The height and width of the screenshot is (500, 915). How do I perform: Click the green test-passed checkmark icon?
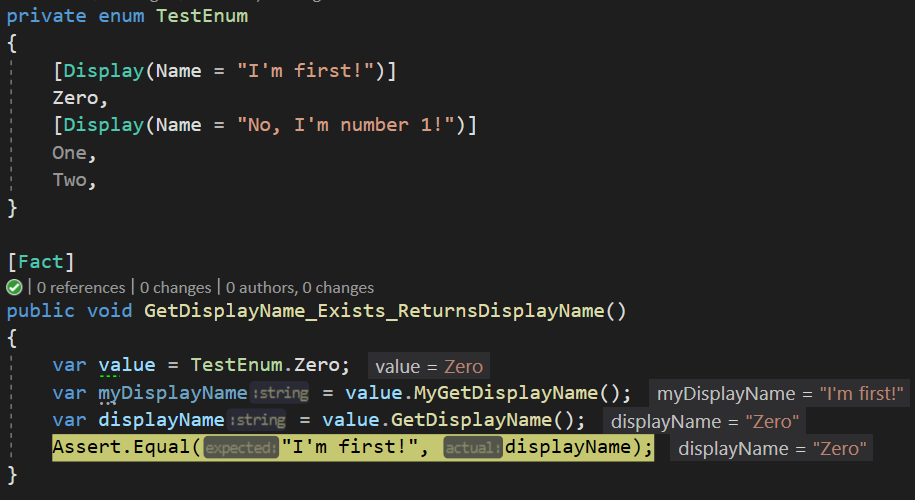tap(14, 287)
